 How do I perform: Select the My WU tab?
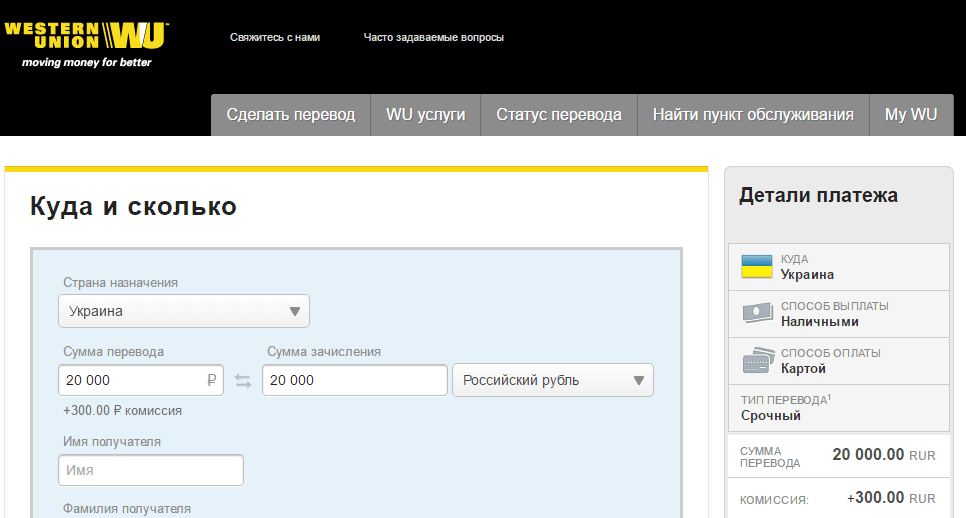click(910, 115)
